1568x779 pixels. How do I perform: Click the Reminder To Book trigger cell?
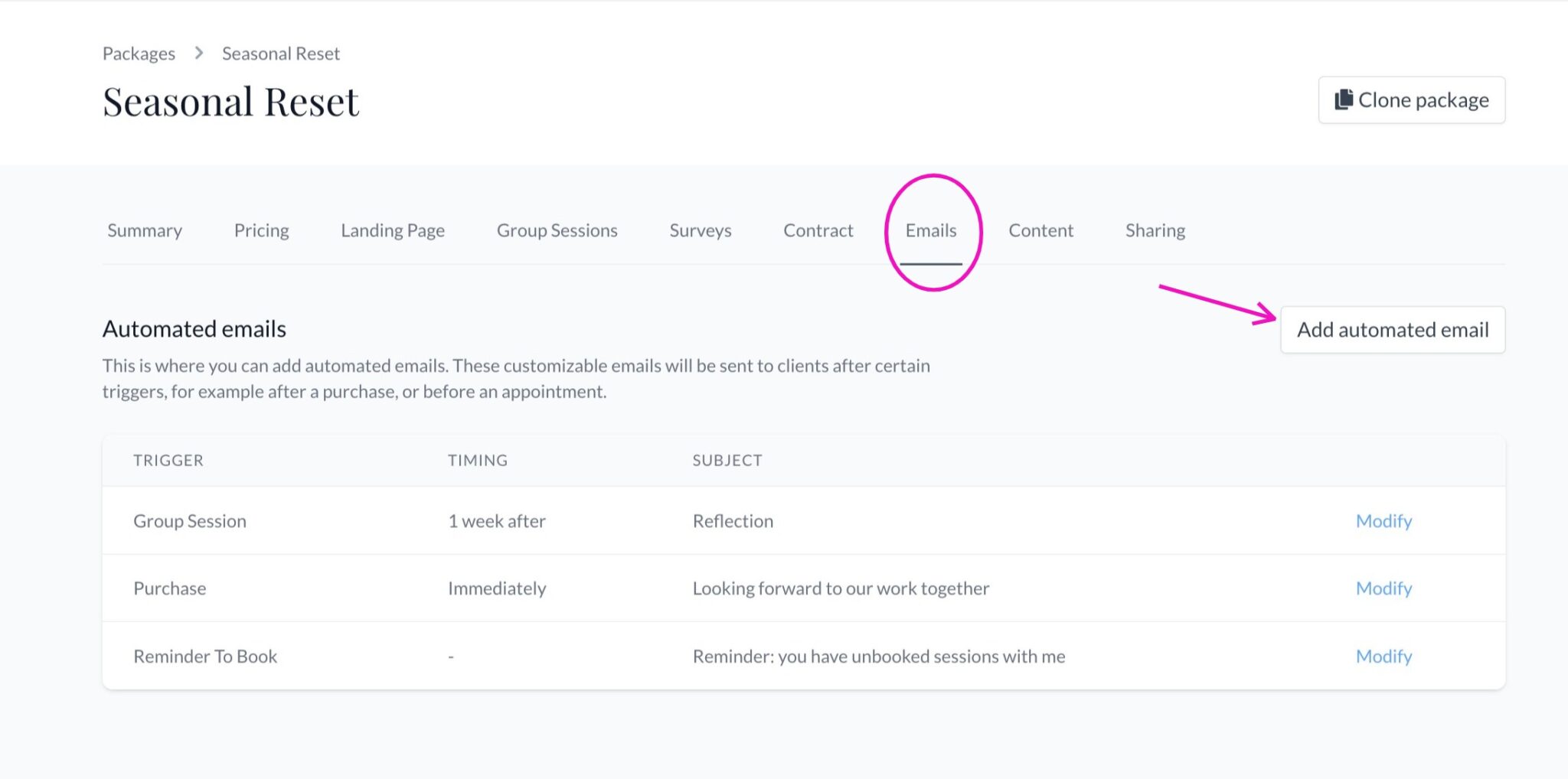[205, 657]
